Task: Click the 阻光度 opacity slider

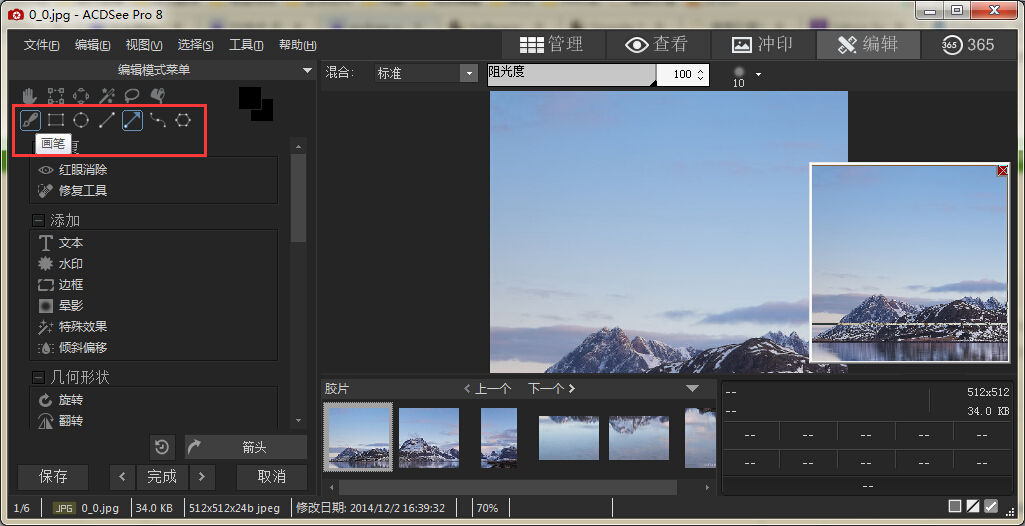Action: click(571, 74)
